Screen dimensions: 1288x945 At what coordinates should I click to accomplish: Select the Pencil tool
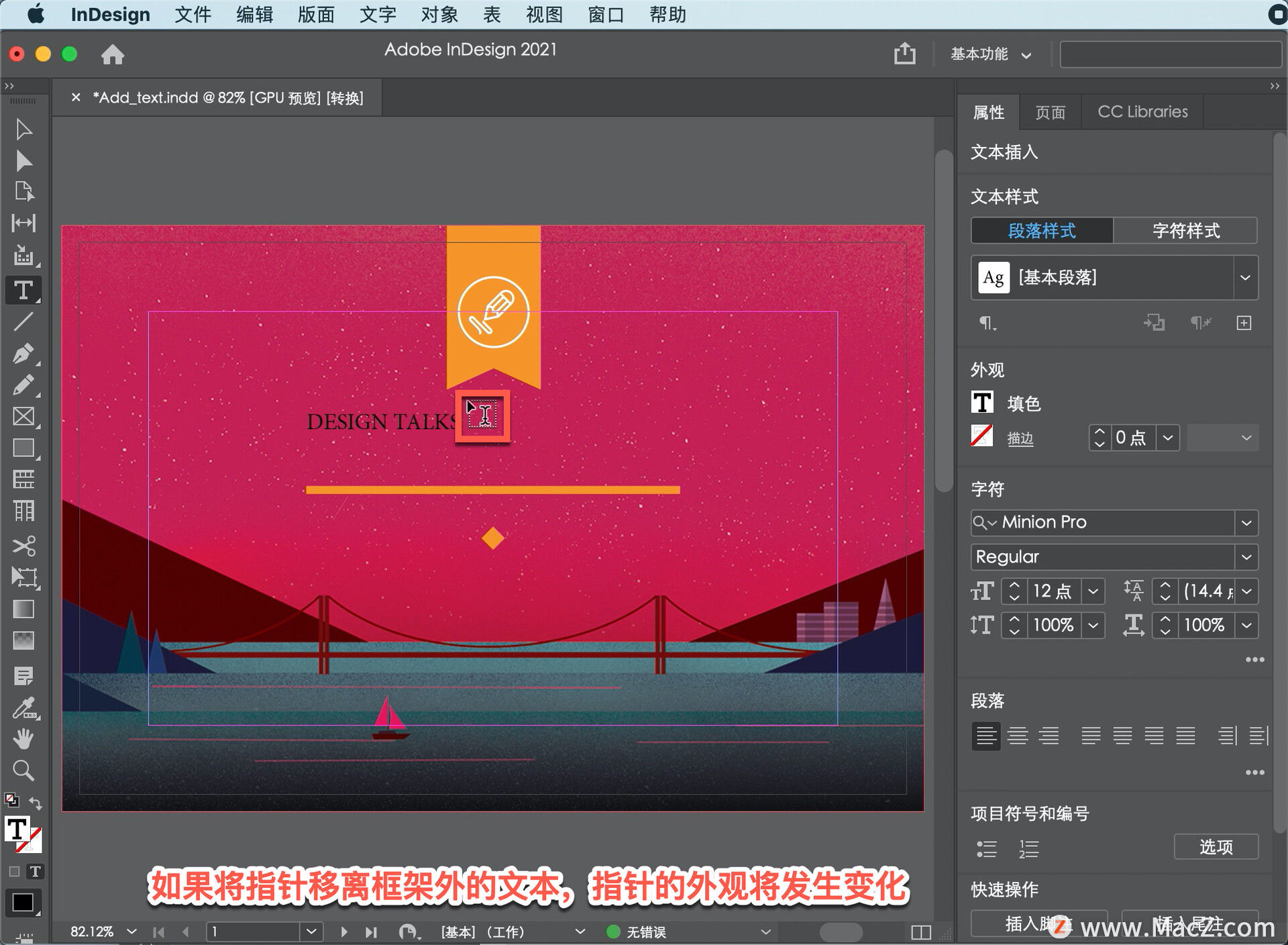23,385
